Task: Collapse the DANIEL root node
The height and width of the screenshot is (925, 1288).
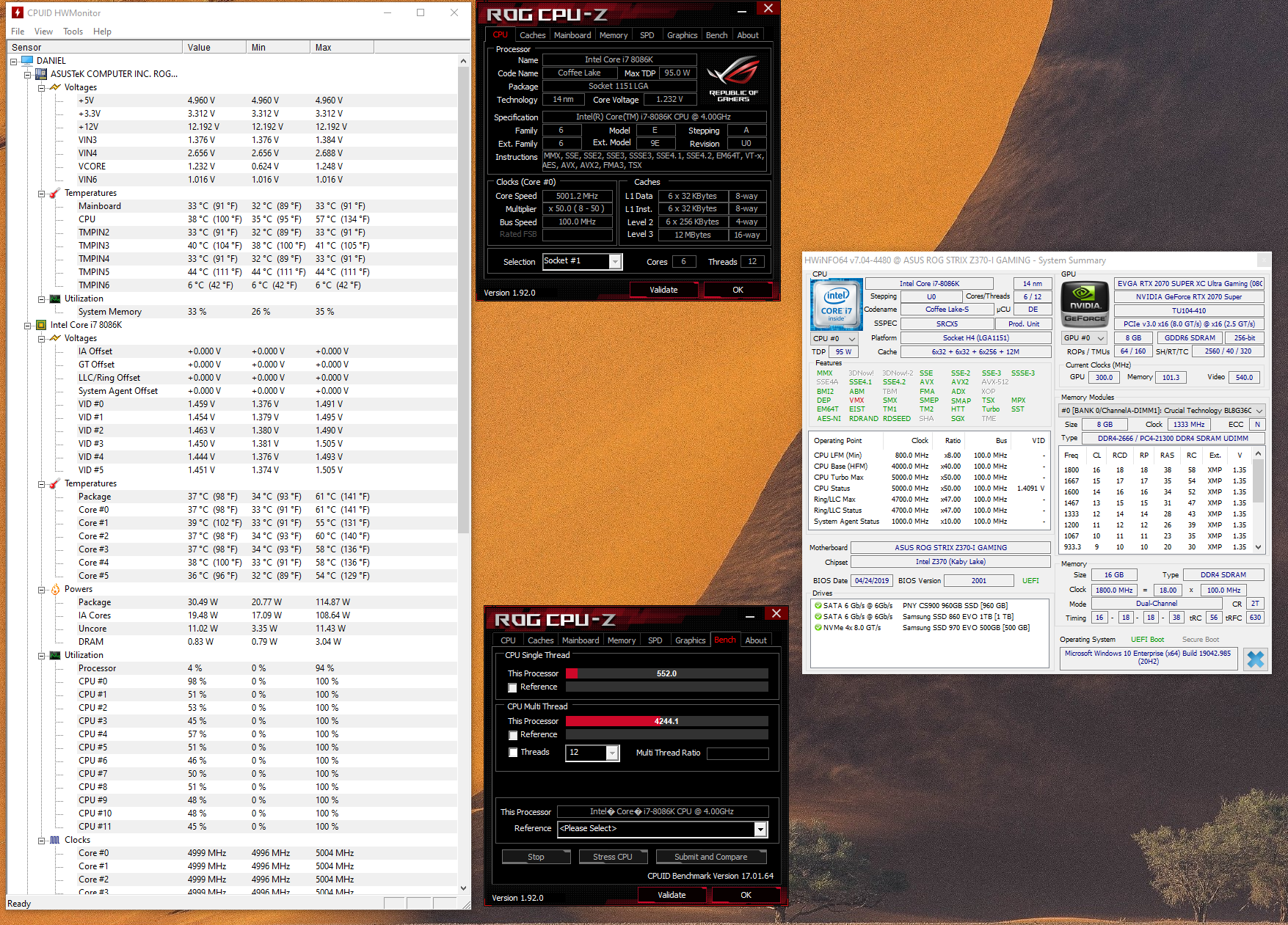Action: click(x=14, y=61)
